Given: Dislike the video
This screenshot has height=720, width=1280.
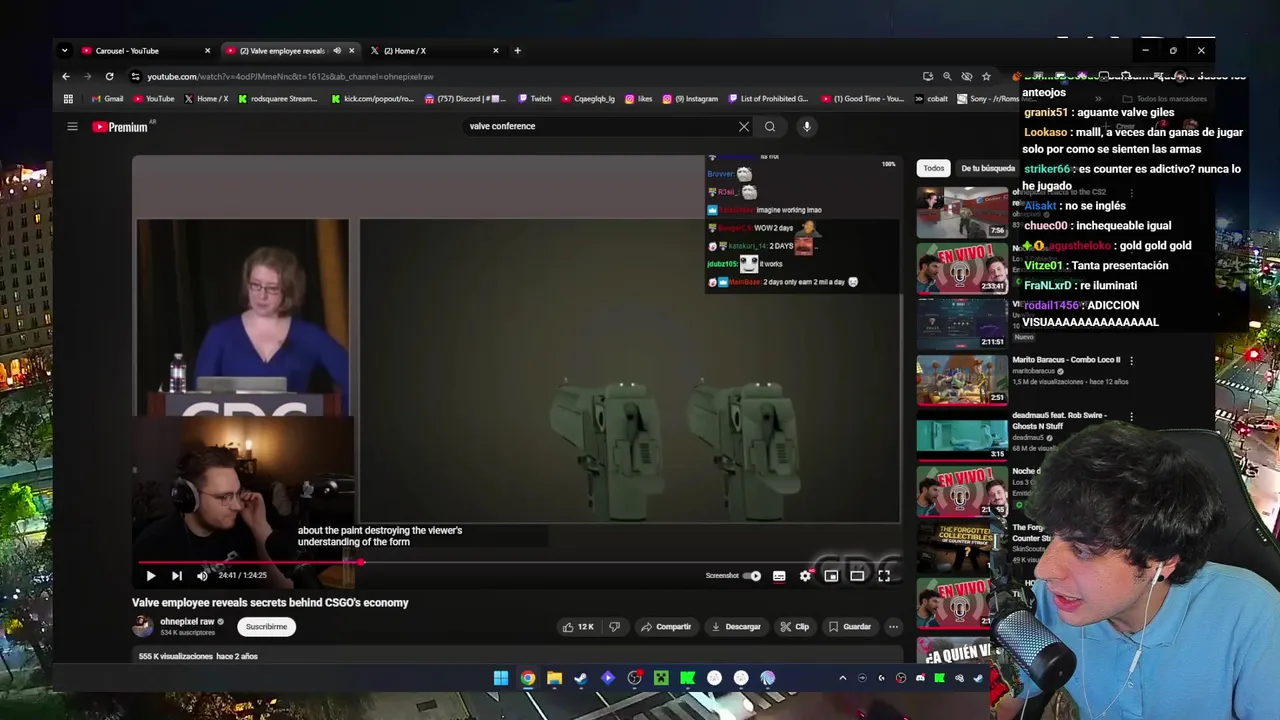Looking at the screenshot, I should tap(614, 627).
